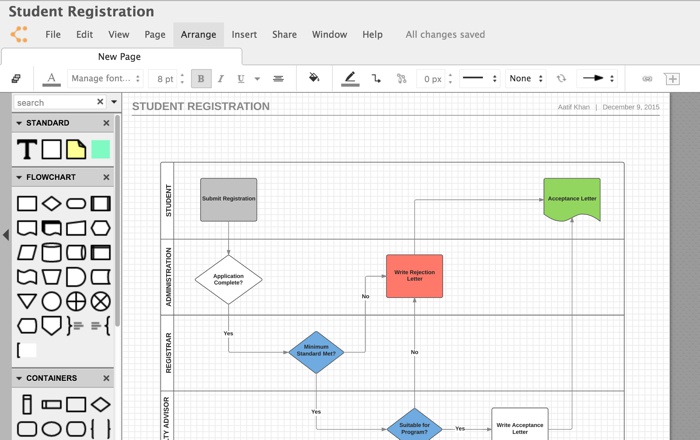Viewport: 700px width, 440px height.
Task: Select the flowchart Database cylinder shape
Action: click(x=51, y=253)
